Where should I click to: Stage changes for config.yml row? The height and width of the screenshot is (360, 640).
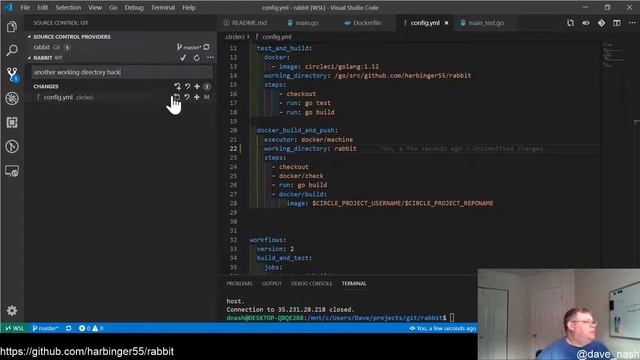pos(197,97)
